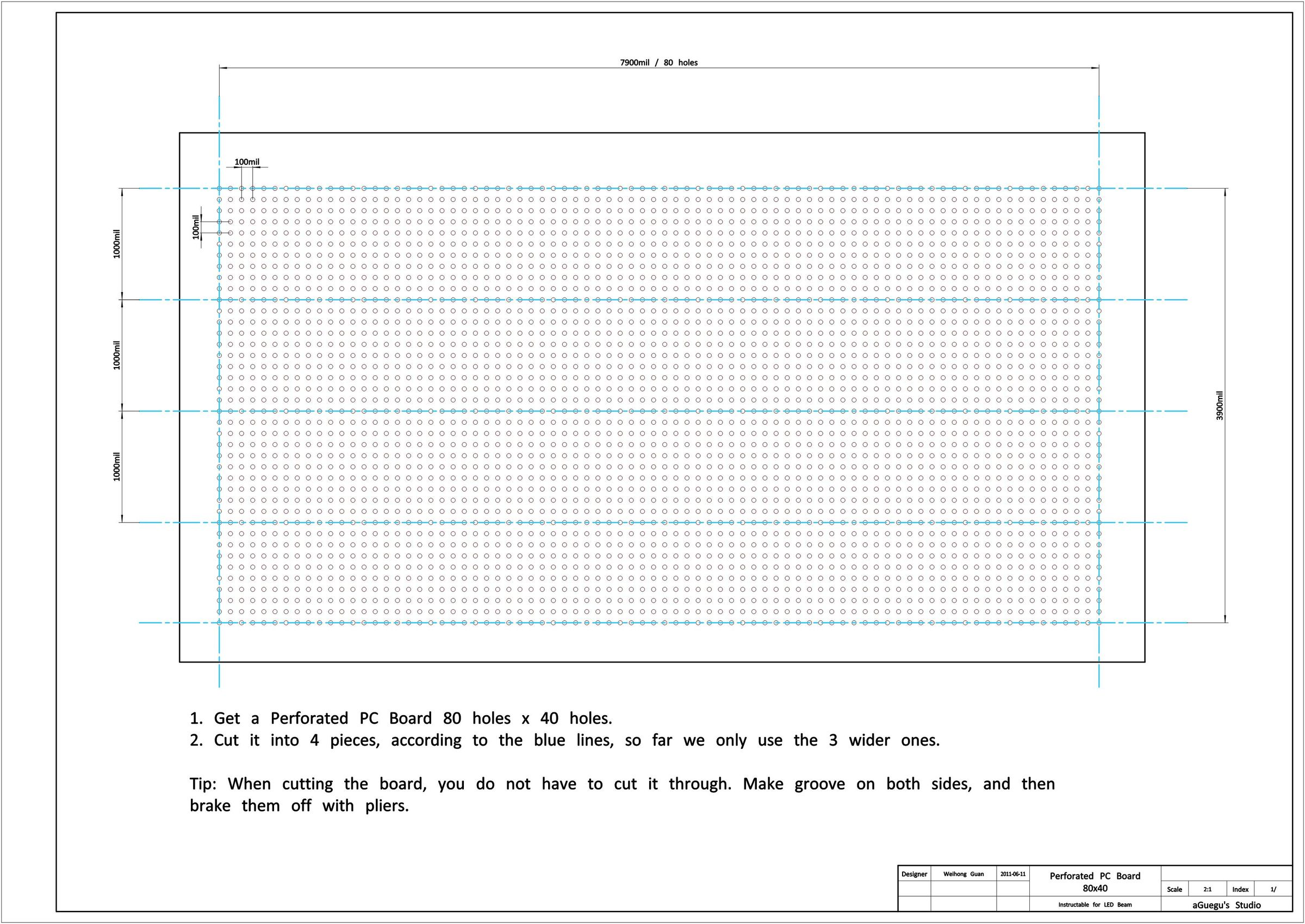Screen dimensions: 1305x924
Task: Click the Scale 2:1 value cell
Action: tap(1207, 889)
